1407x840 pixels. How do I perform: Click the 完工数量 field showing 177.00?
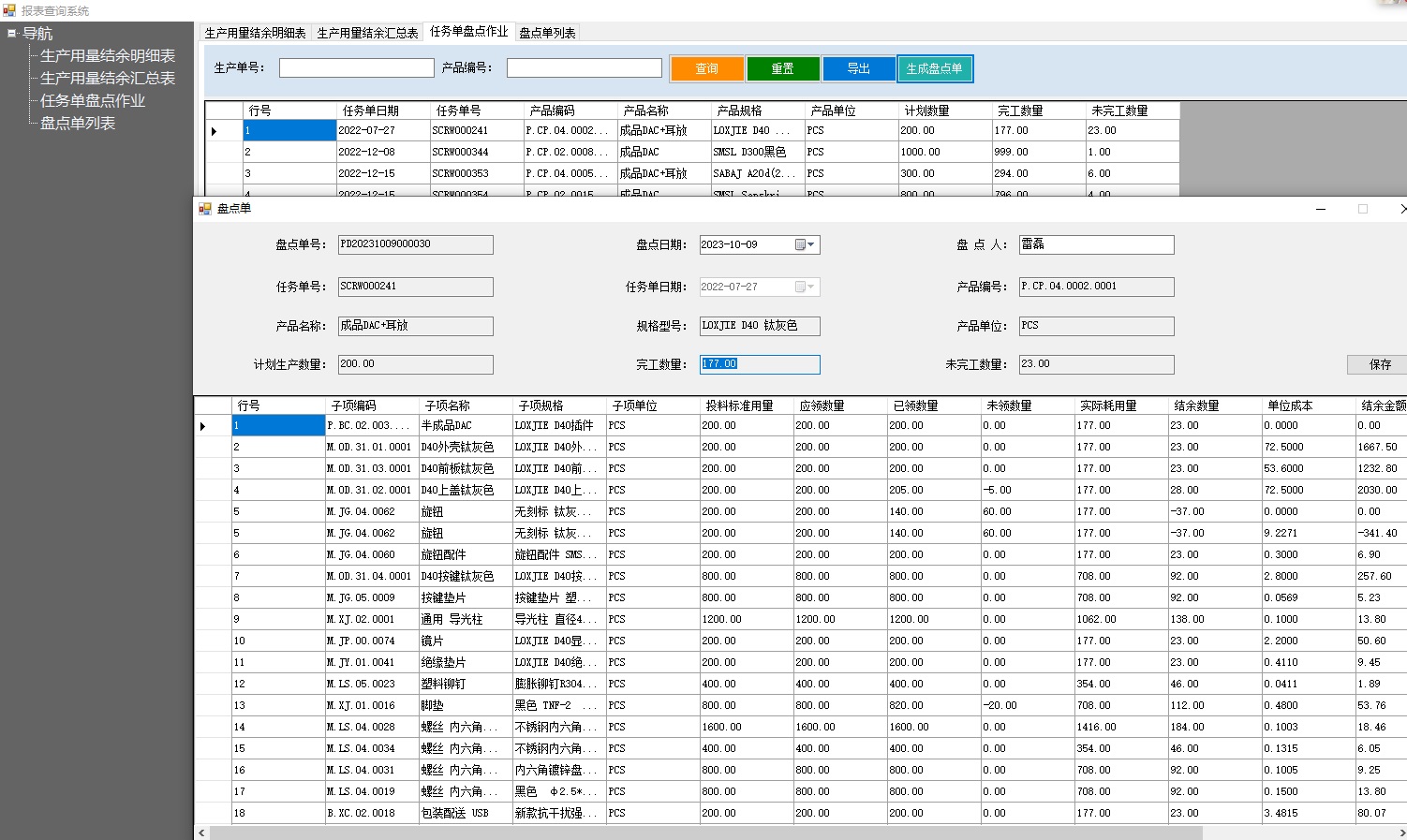click(760, 364)
